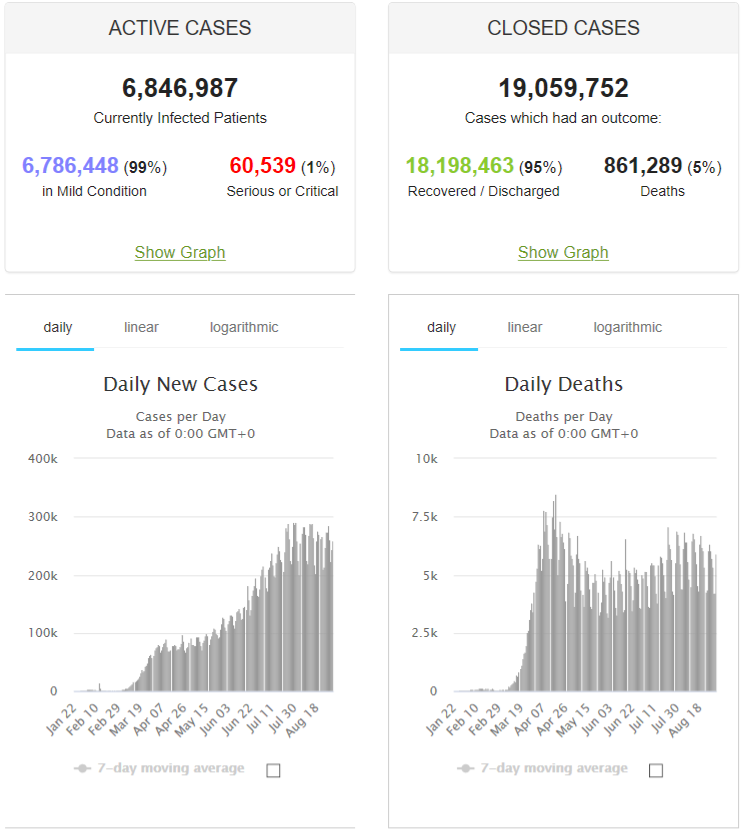Click the Daily New Cases moving average legend marker

coord(82,768)
